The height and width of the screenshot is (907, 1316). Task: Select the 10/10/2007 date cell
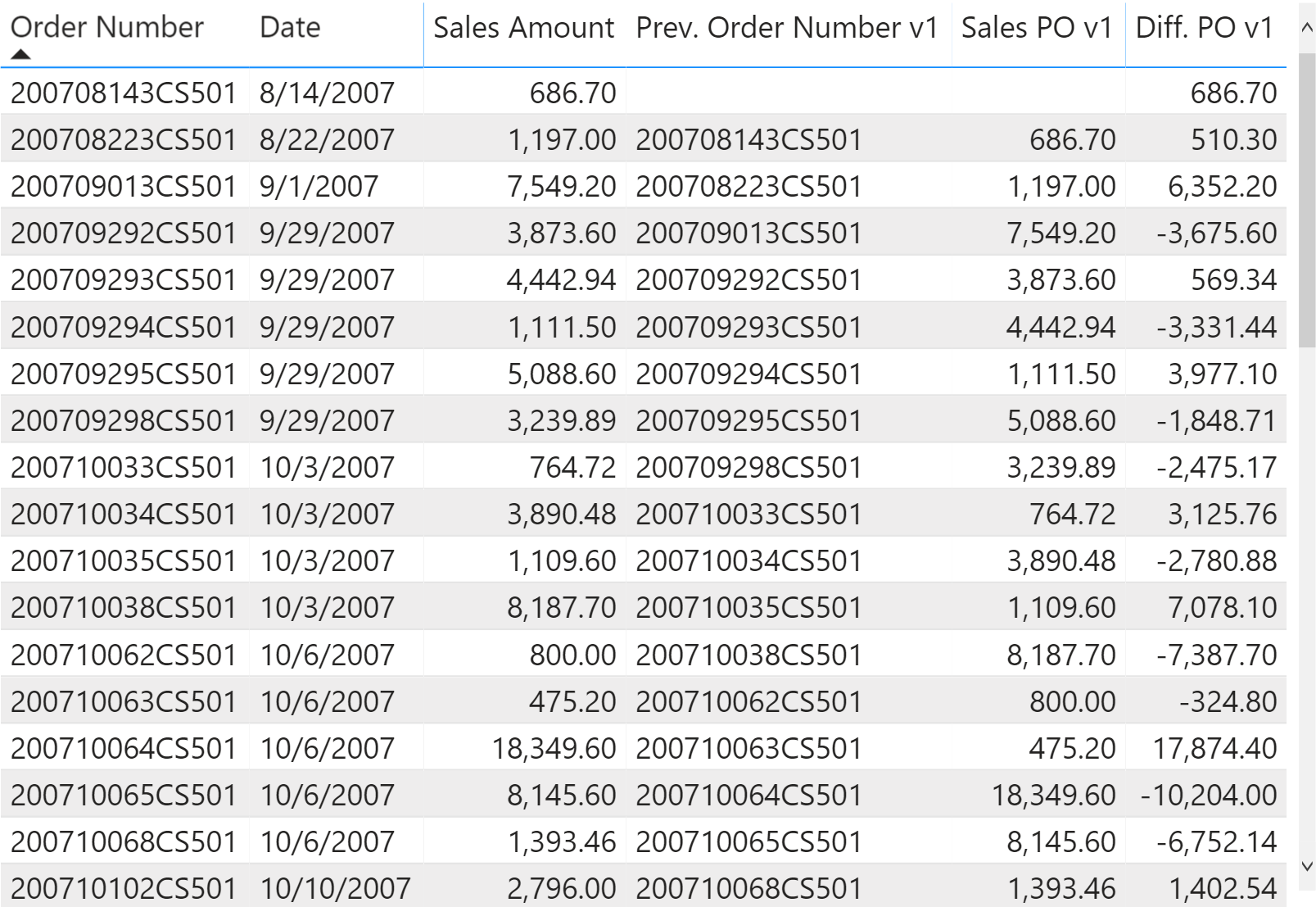335,888
